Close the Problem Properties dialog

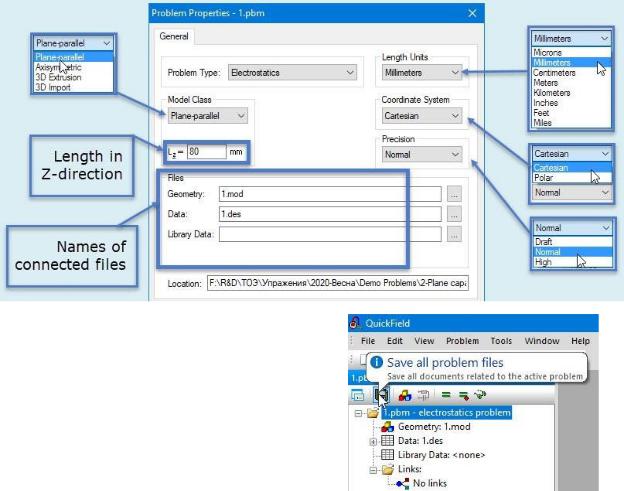(x=472, y=13)
